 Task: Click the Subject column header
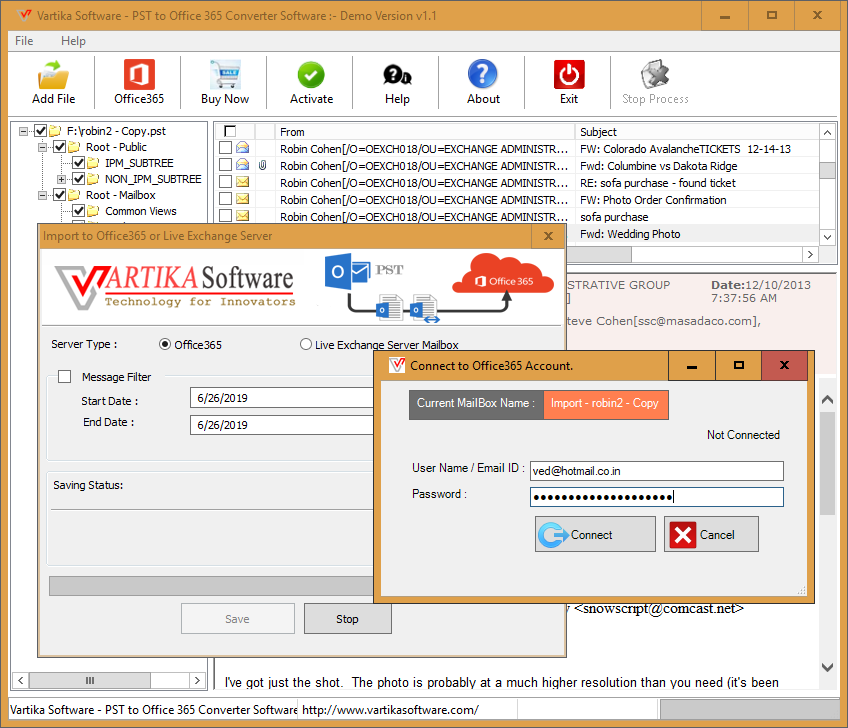coord(698,131)
